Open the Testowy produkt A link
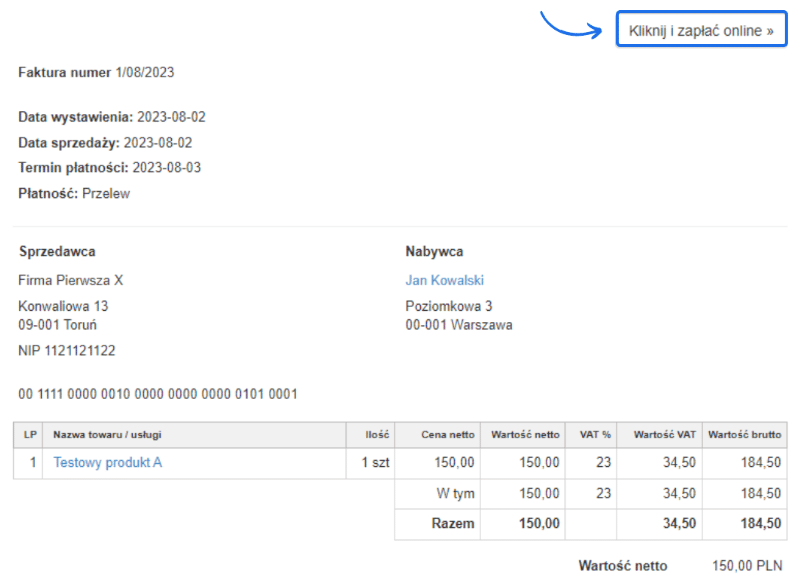The width and height of the screenshot is (794, 578). (107, 463)
